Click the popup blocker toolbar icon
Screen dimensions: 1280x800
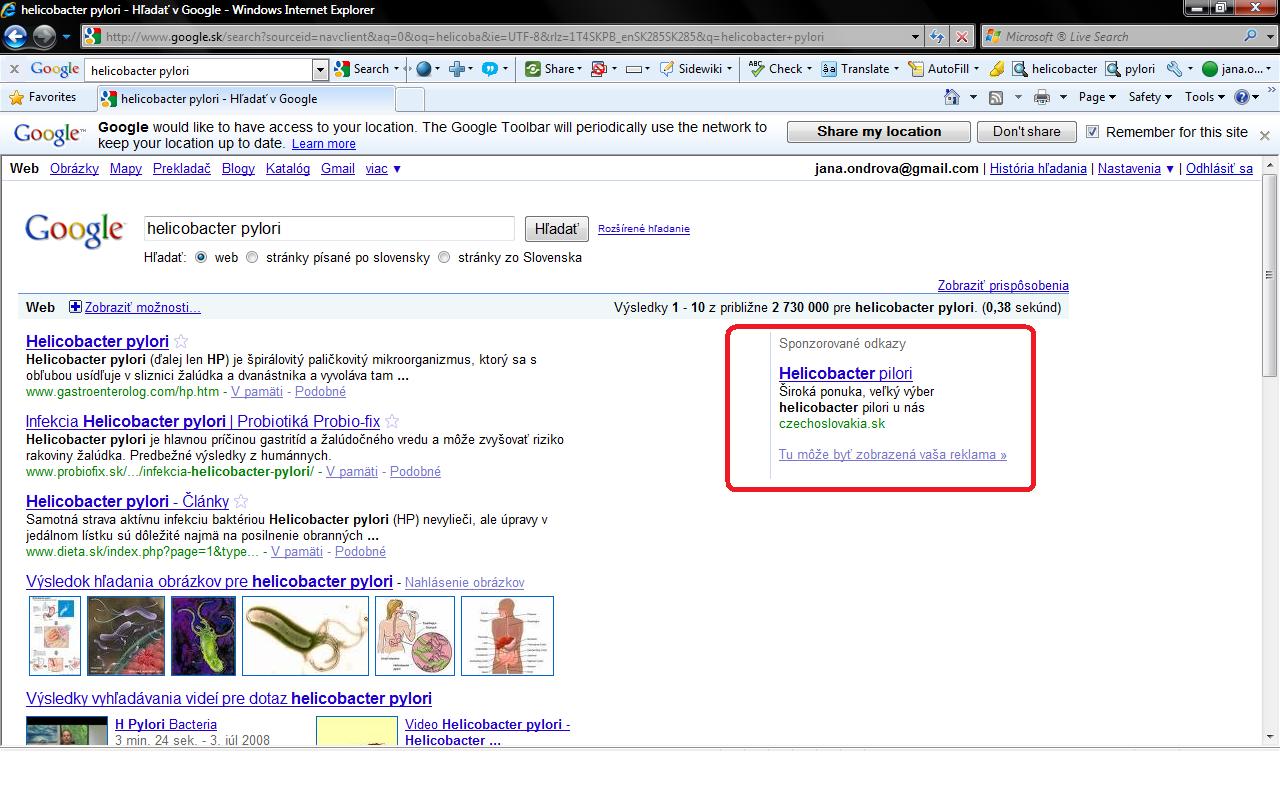click(599, 69)
